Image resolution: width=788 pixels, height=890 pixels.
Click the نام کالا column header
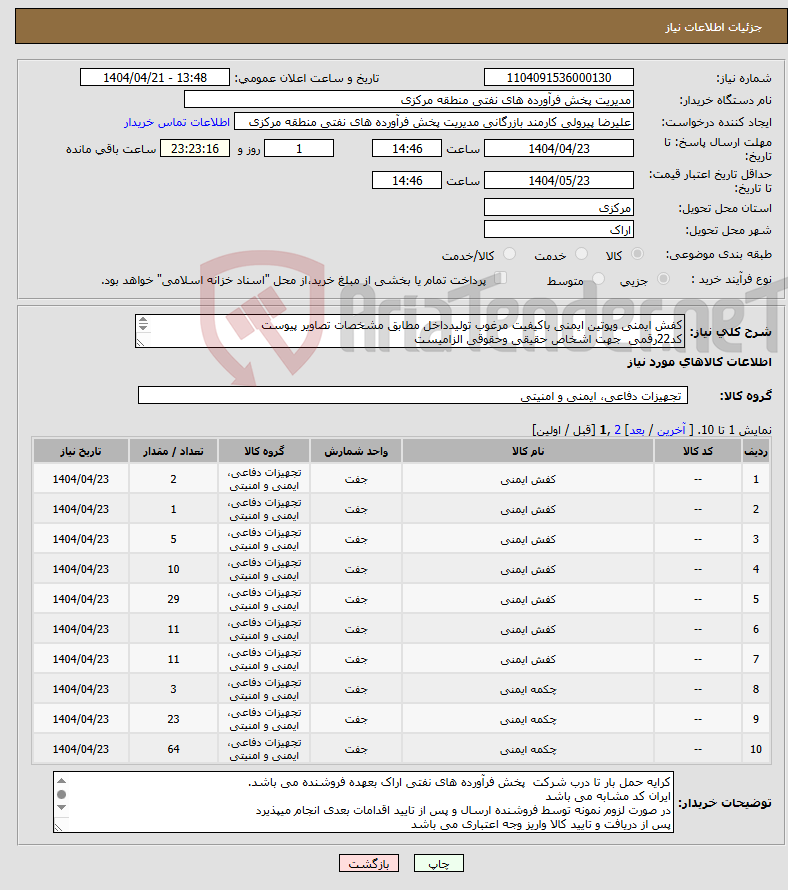527,451
